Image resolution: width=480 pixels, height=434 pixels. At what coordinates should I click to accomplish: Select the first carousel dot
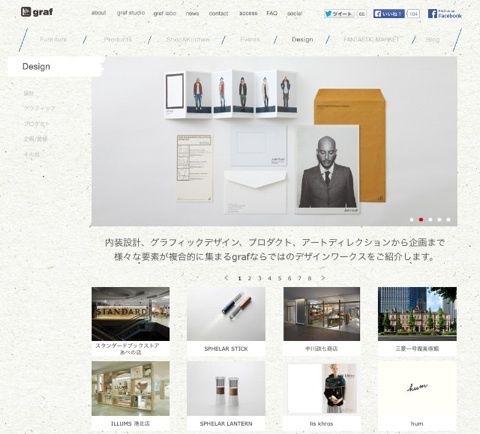pyautogui.click(x=412, y=220)
